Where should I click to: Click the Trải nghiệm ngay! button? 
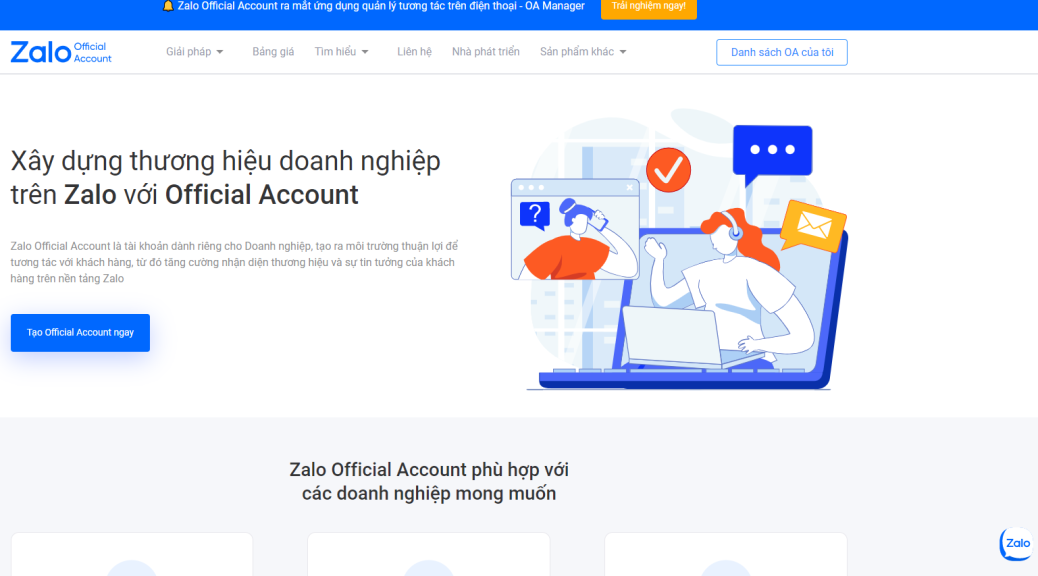[649, 7]
